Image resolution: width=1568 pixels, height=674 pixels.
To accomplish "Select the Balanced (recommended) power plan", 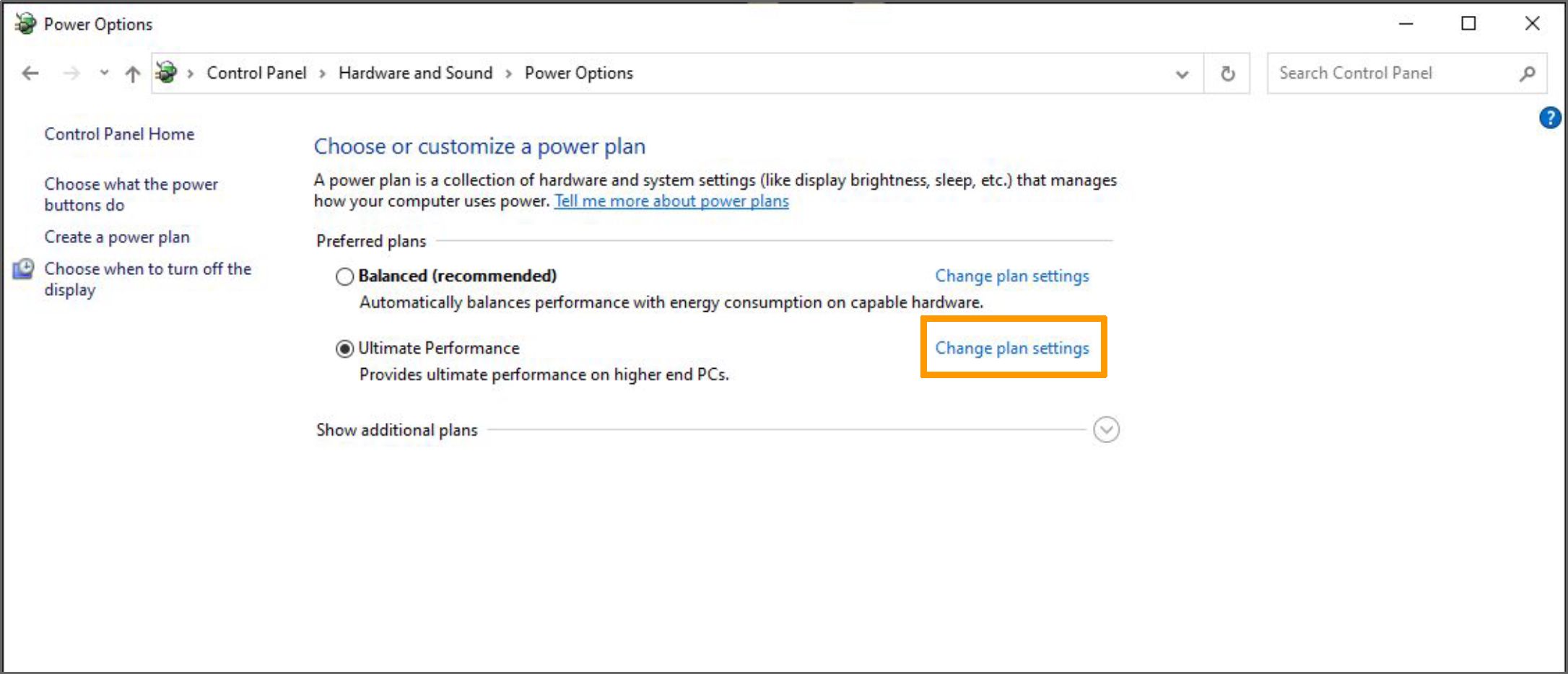I will (x=345, y=276).
